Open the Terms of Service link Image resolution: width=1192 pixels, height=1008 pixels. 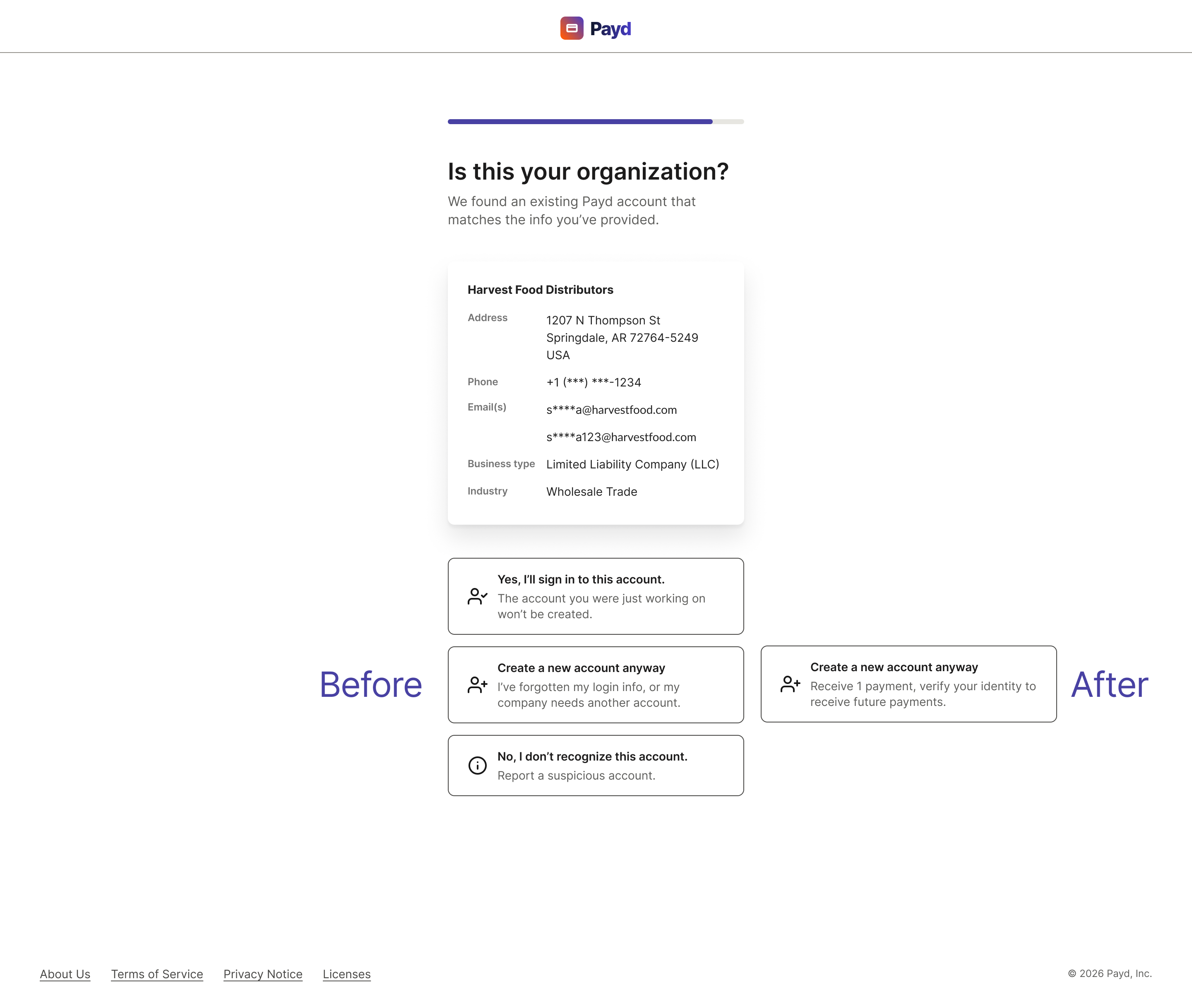[157, 974]
